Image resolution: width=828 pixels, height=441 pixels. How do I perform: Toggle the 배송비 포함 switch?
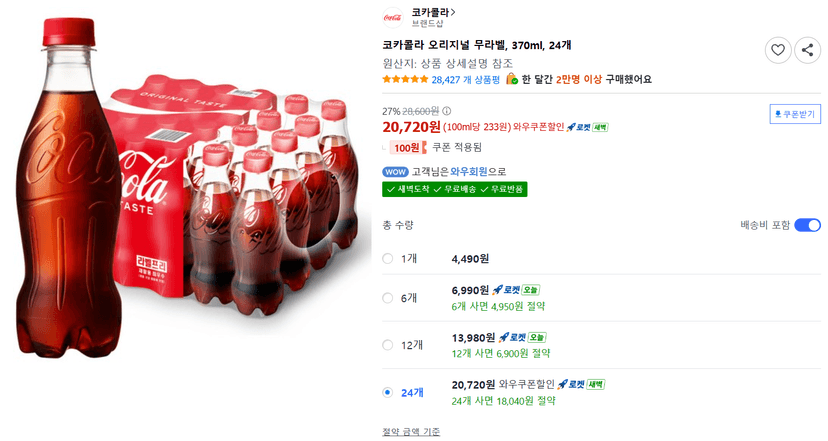(807, 225)
